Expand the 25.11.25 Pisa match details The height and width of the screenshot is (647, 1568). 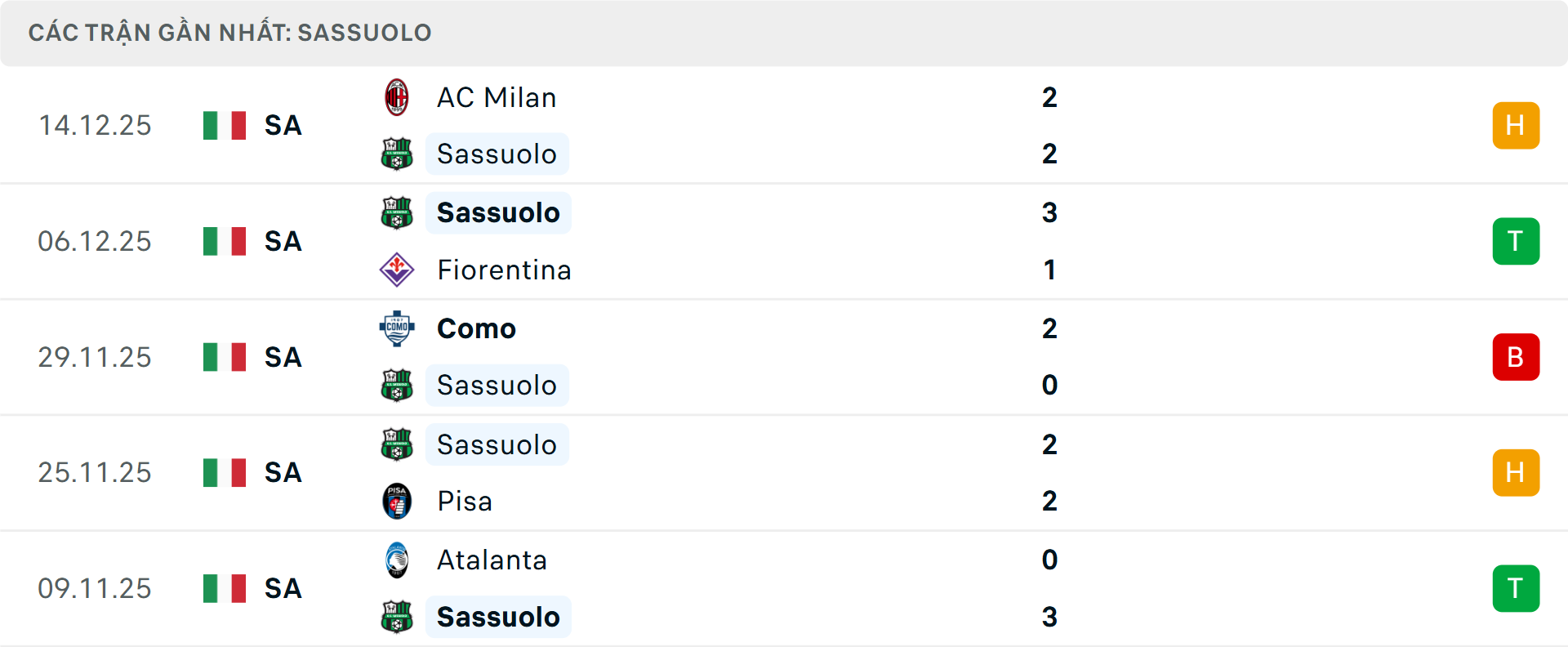pos(817,472)
